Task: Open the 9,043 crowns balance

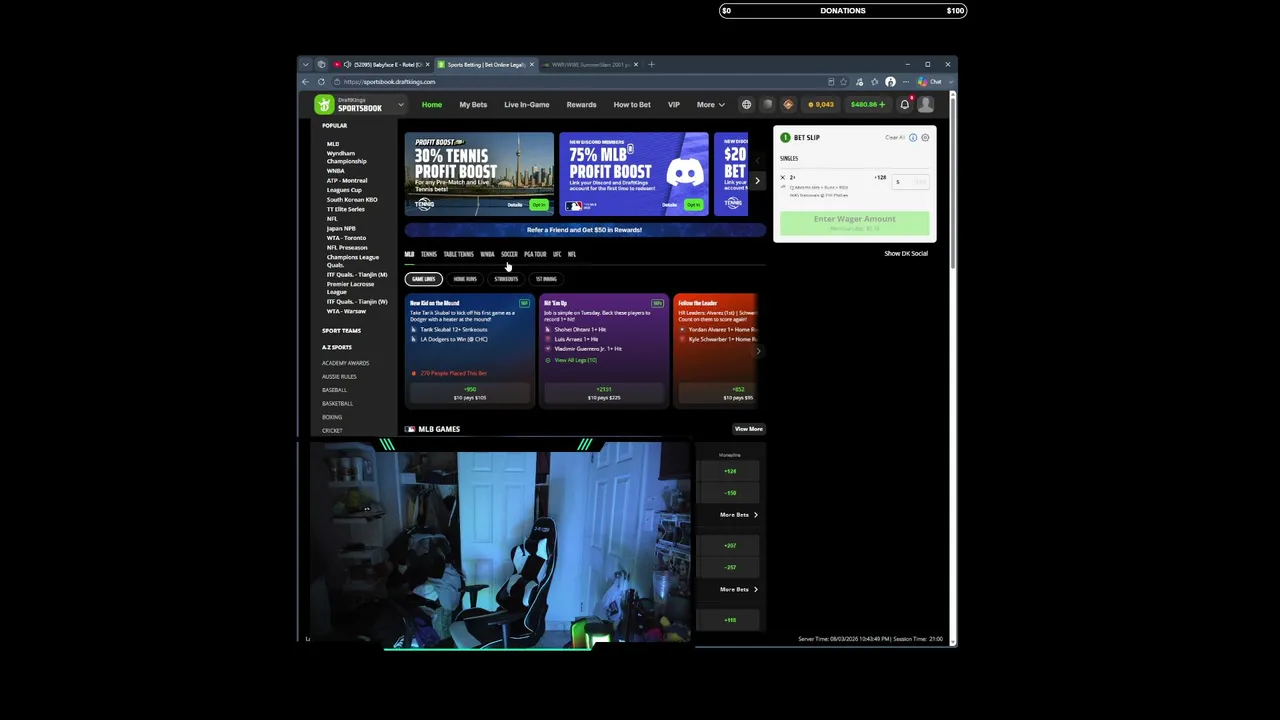Action: tap(821, 104)
